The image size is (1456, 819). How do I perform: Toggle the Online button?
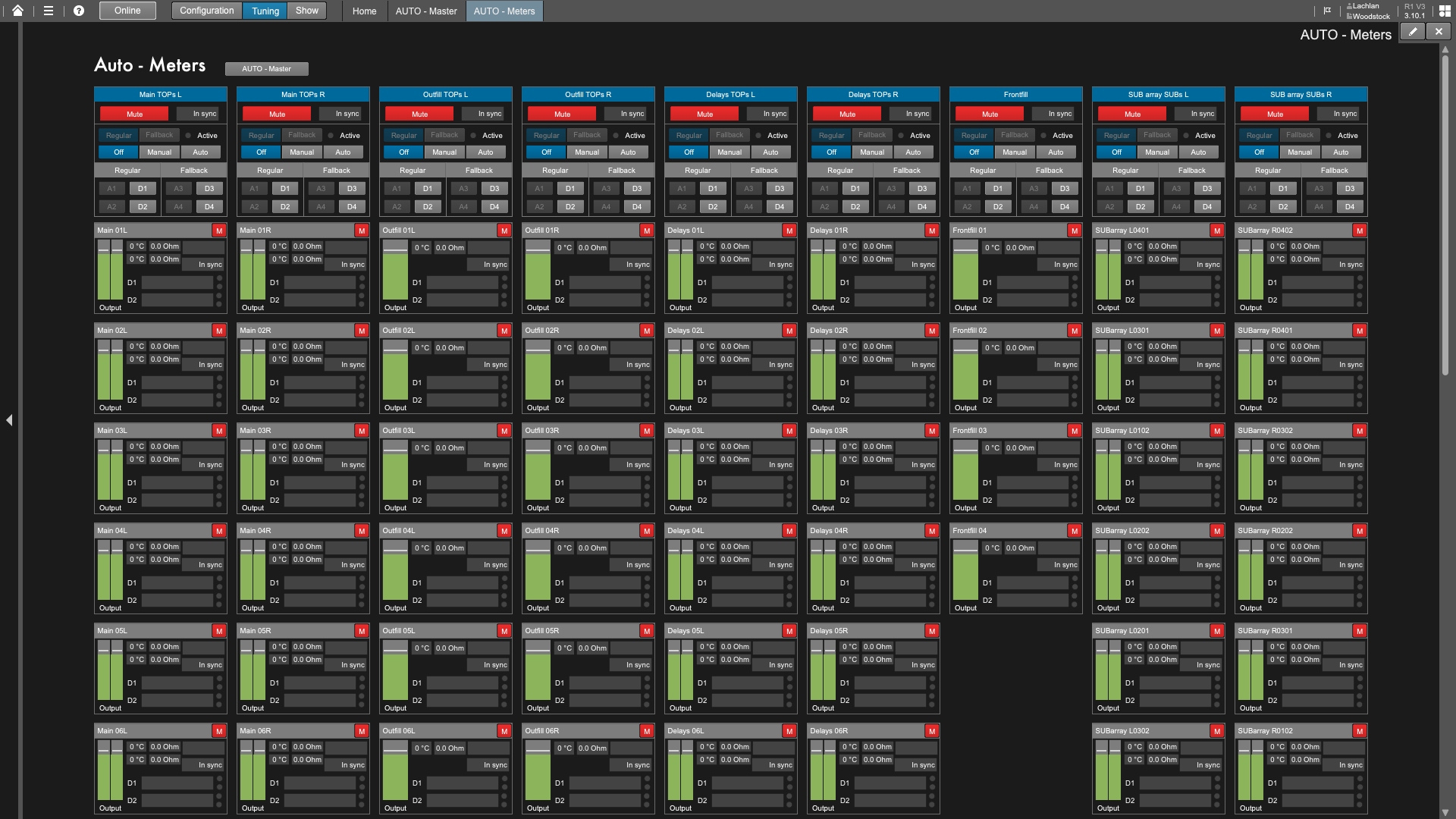pos(127,11)
